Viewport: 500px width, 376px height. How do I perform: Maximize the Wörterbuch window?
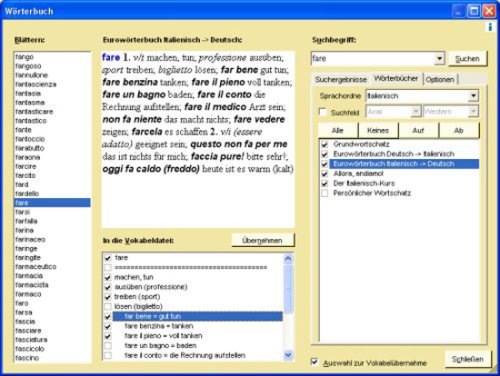(x=474, y=11)
